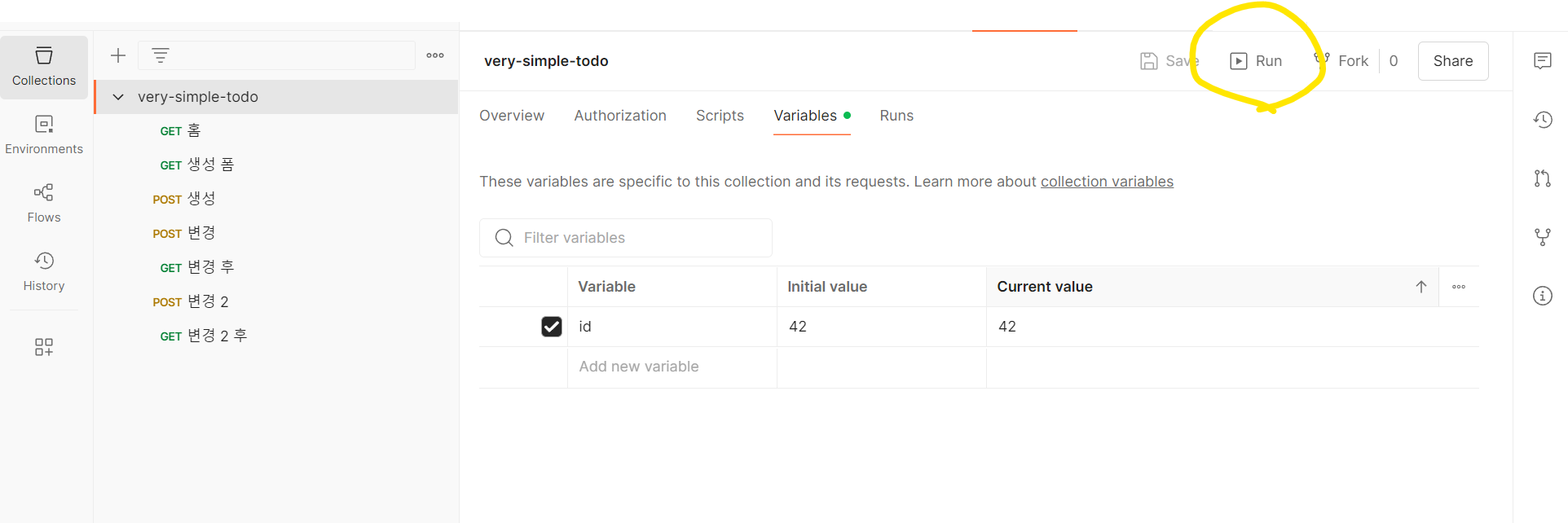The image size is (1568, 523).
Task: Uncheck the id variable checkbox
Action: [552, 327]
